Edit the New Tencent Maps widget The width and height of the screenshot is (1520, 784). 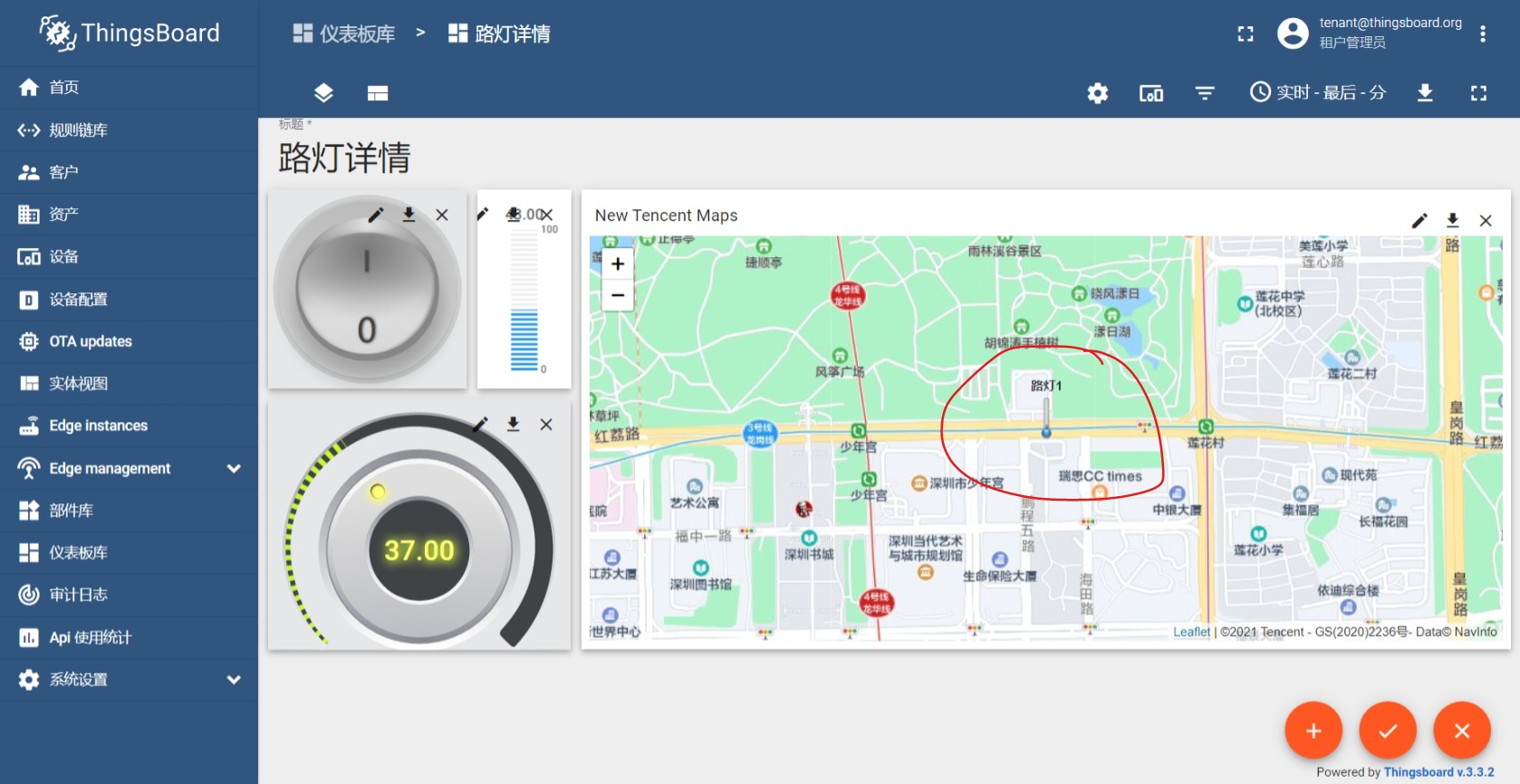coord(1419,220)
